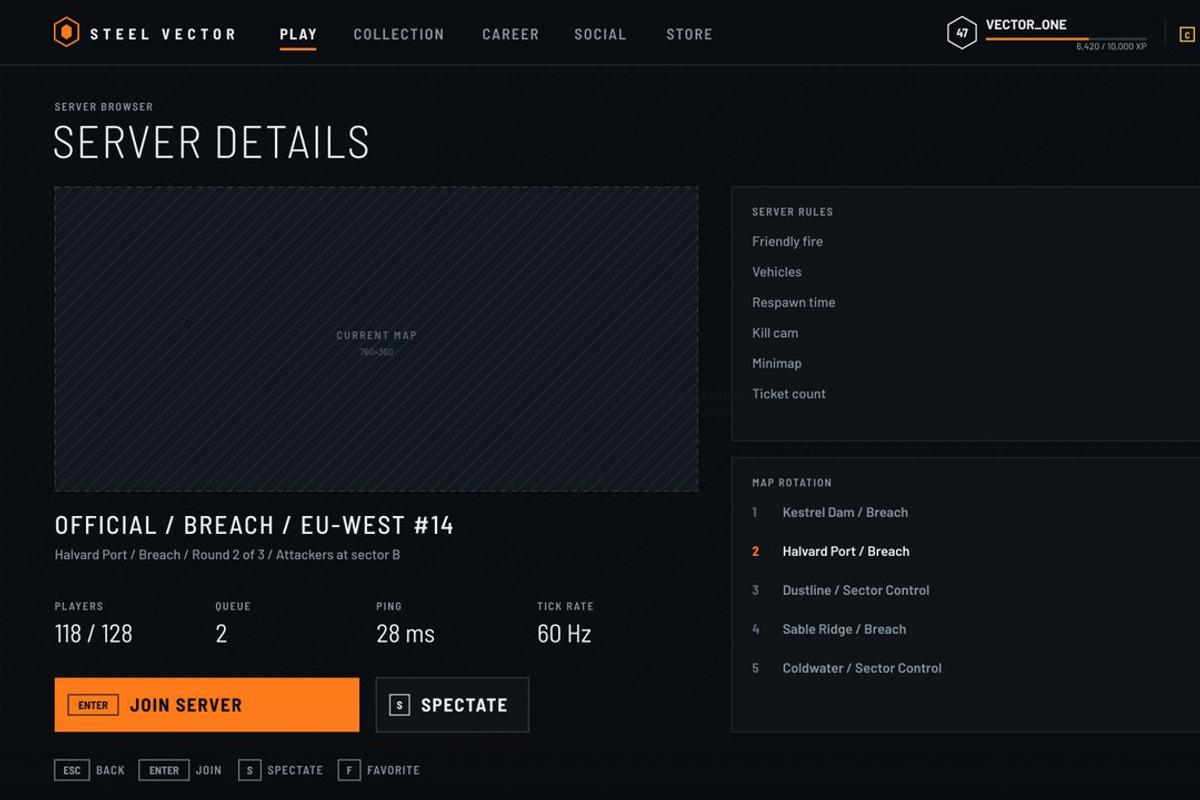Click the SERVER DETAILS heading
1200x800 pixels.
tap(212, 143)
